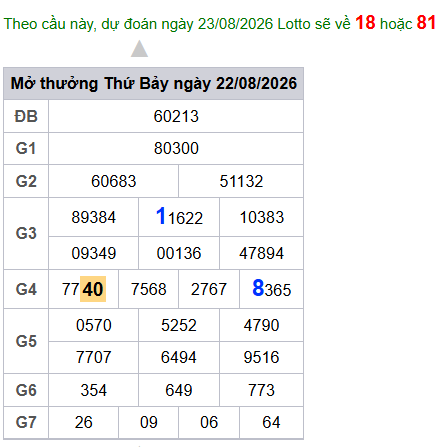
Task: Select G7 number 64
Action: click(x=271, y=422)
